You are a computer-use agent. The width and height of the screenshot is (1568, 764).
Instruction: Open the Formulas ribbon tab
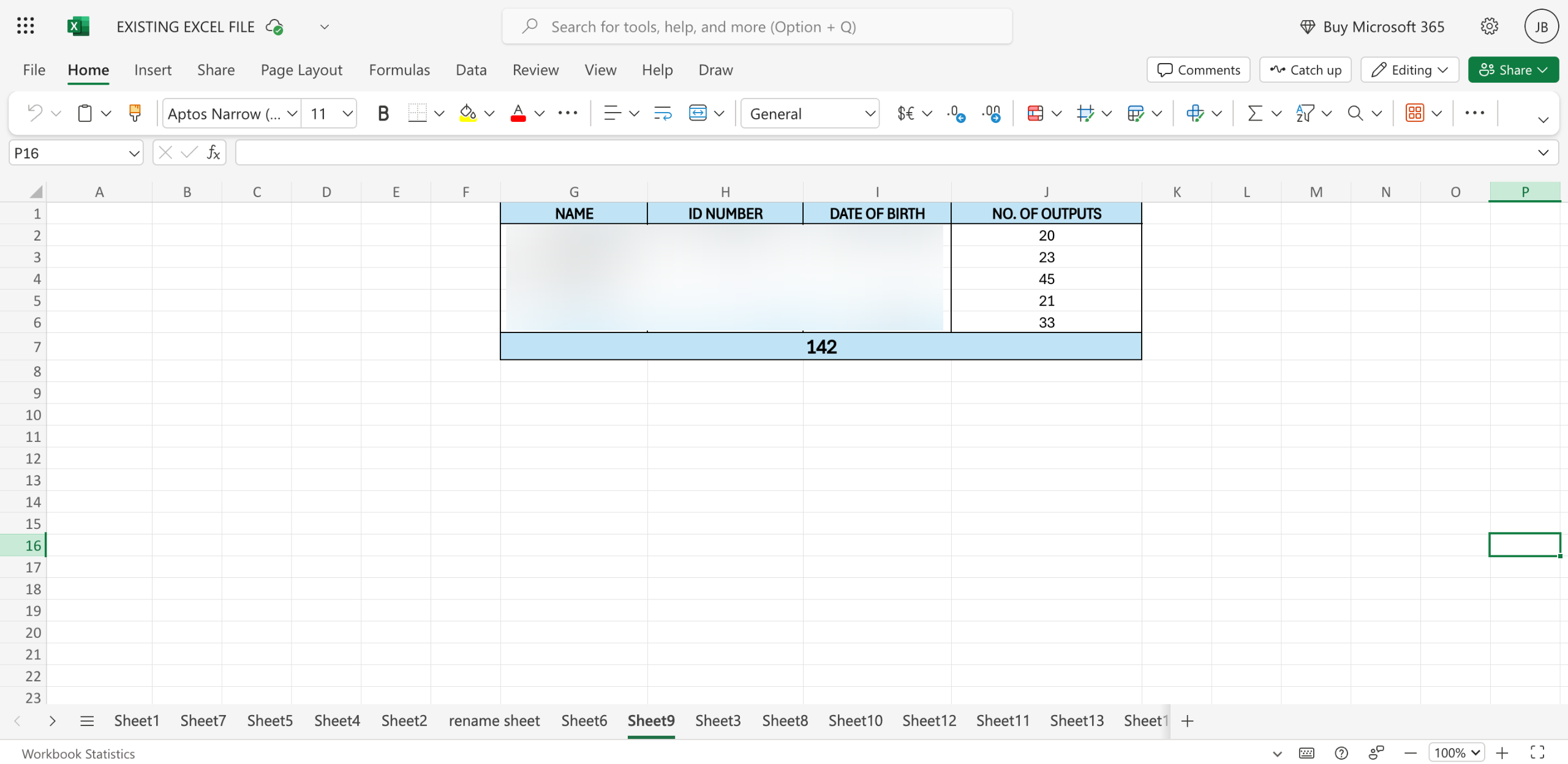(x=399, y=70)
